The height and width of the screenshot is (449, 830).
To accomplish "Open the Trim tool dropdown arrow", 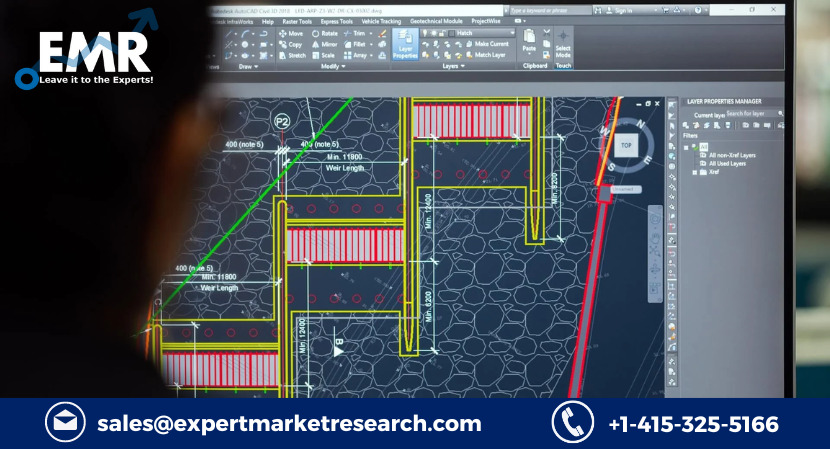I will tap(371, 33).
